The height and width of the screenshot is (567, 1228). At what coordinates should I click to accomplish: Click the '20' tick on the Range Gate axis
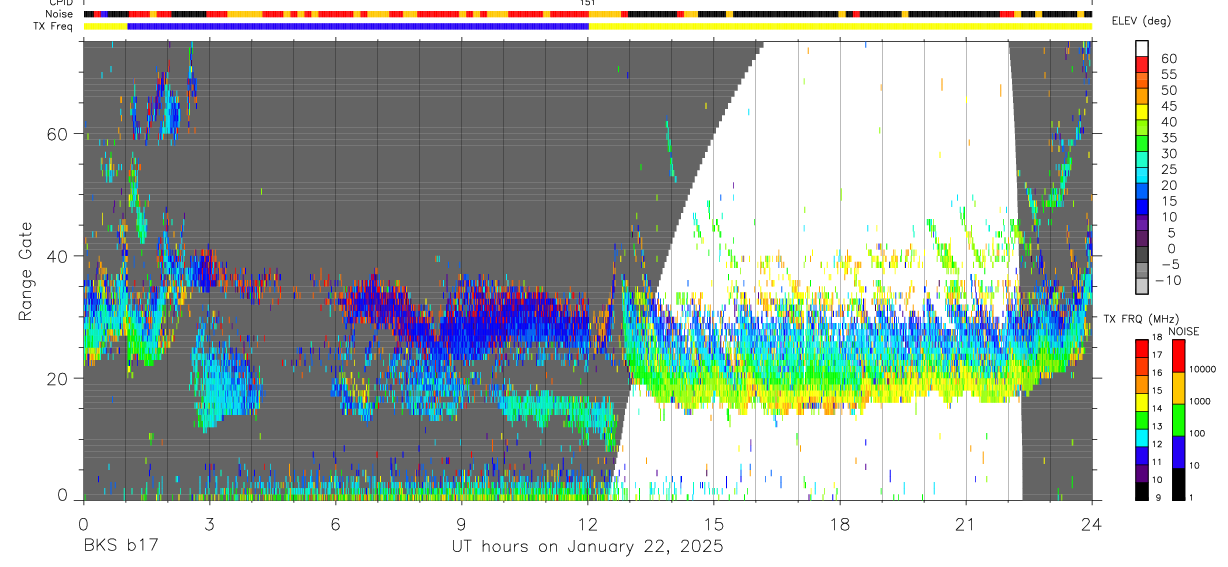(58, 378)
